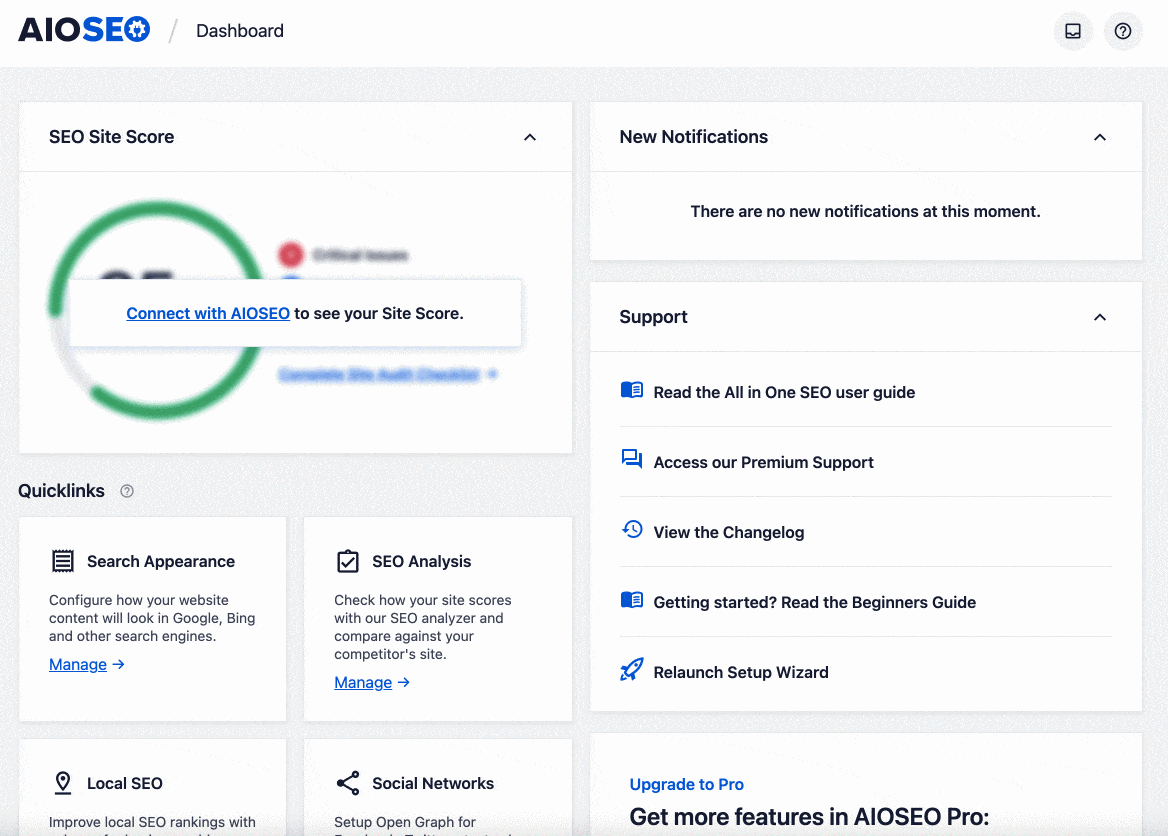Open the Connect with AIOSEO link

pos(207,313)
